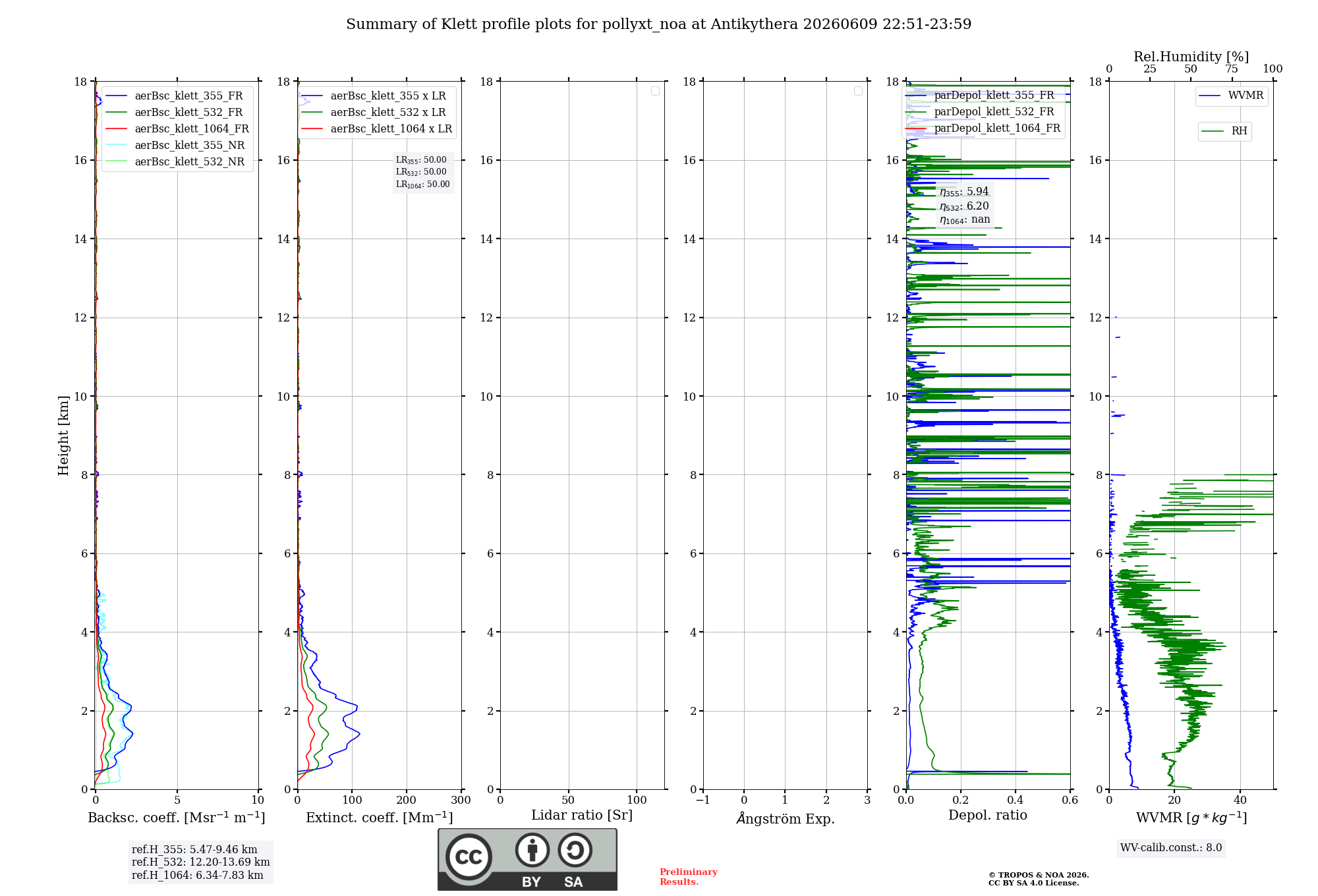Click the 'LR532: 50.00' value
Viewport: 1318px width, 896px height.
pyautogui.click(x=421, y=172)
